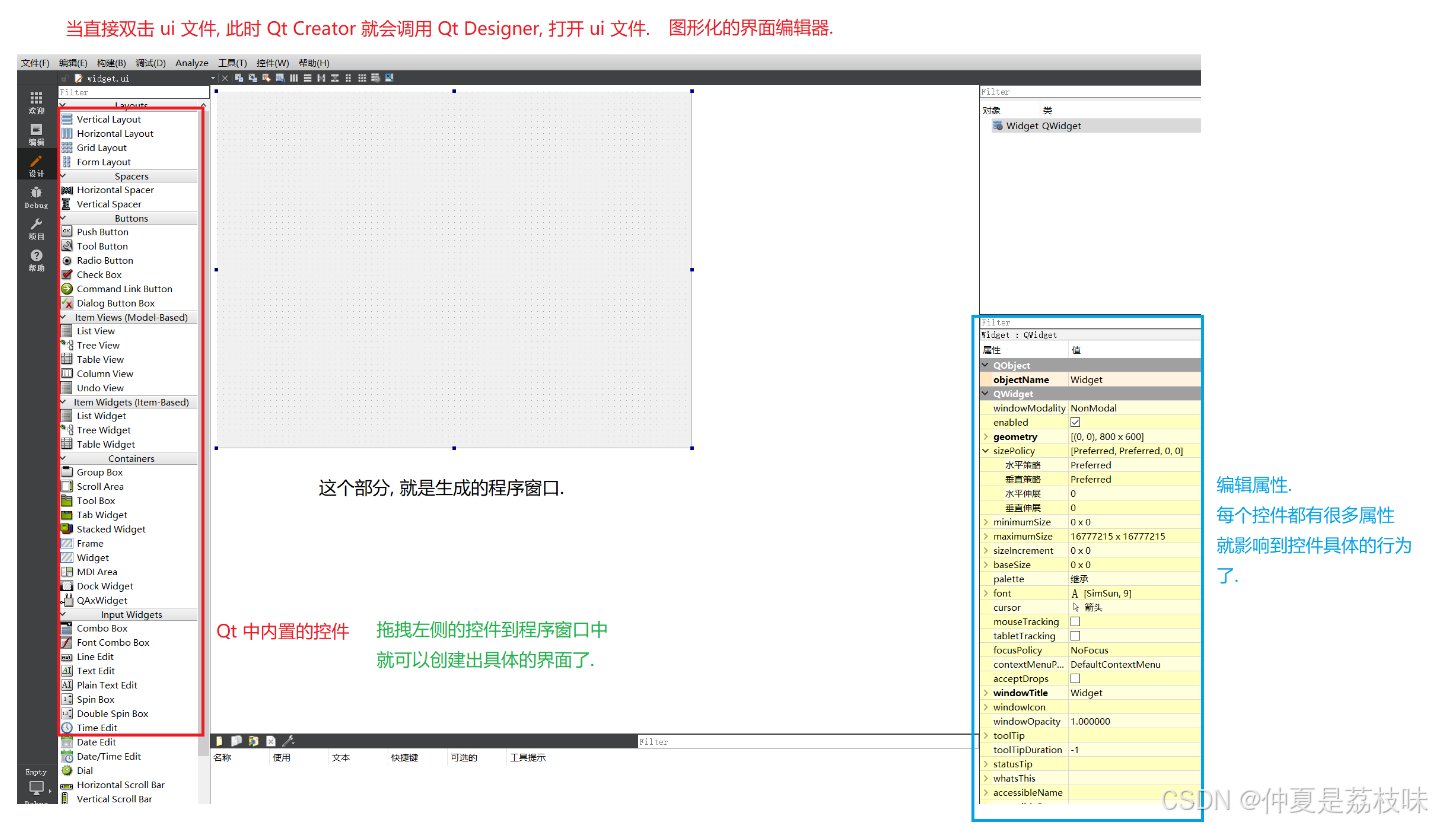Toggle the acceptDrops checkbox

coord(1075,678)
